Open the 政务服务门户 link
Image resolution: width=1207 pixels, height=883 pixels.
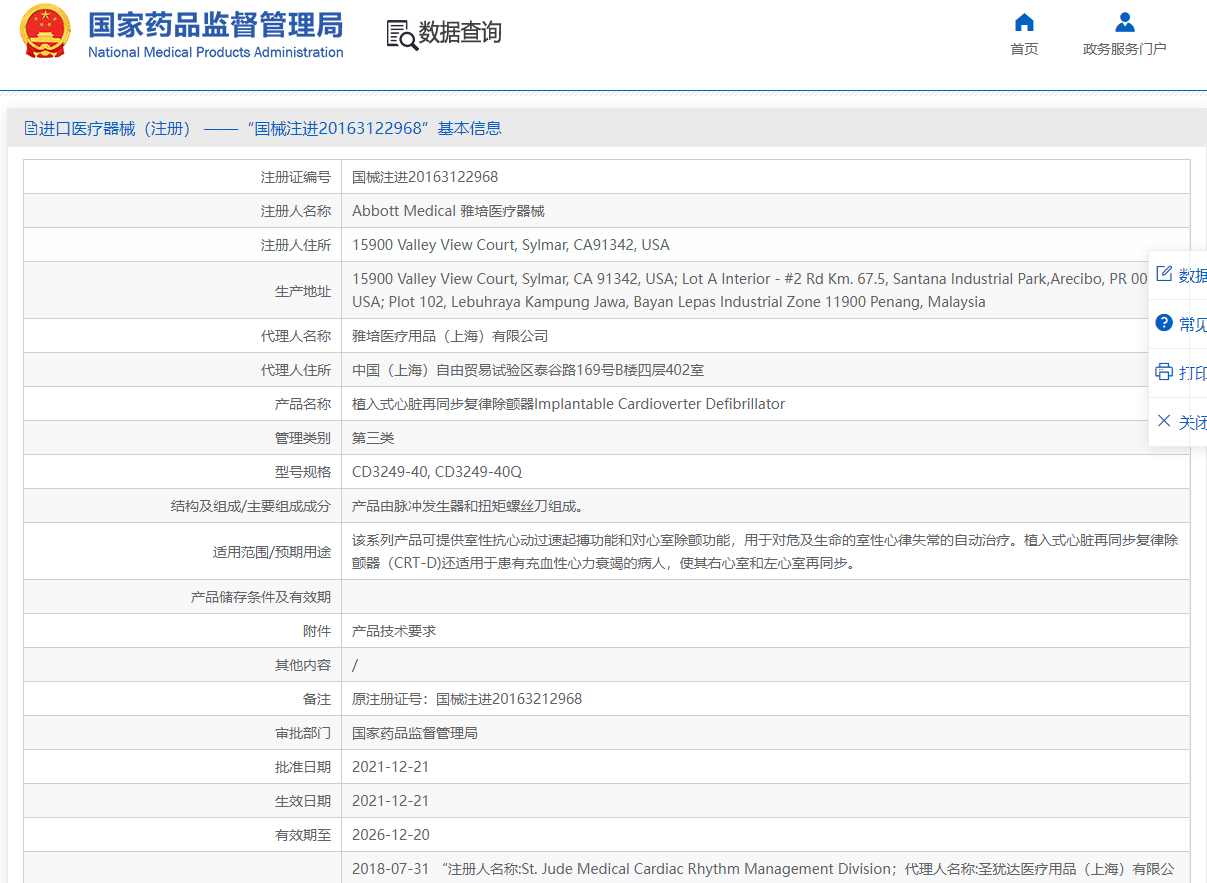pos(1125,49)
